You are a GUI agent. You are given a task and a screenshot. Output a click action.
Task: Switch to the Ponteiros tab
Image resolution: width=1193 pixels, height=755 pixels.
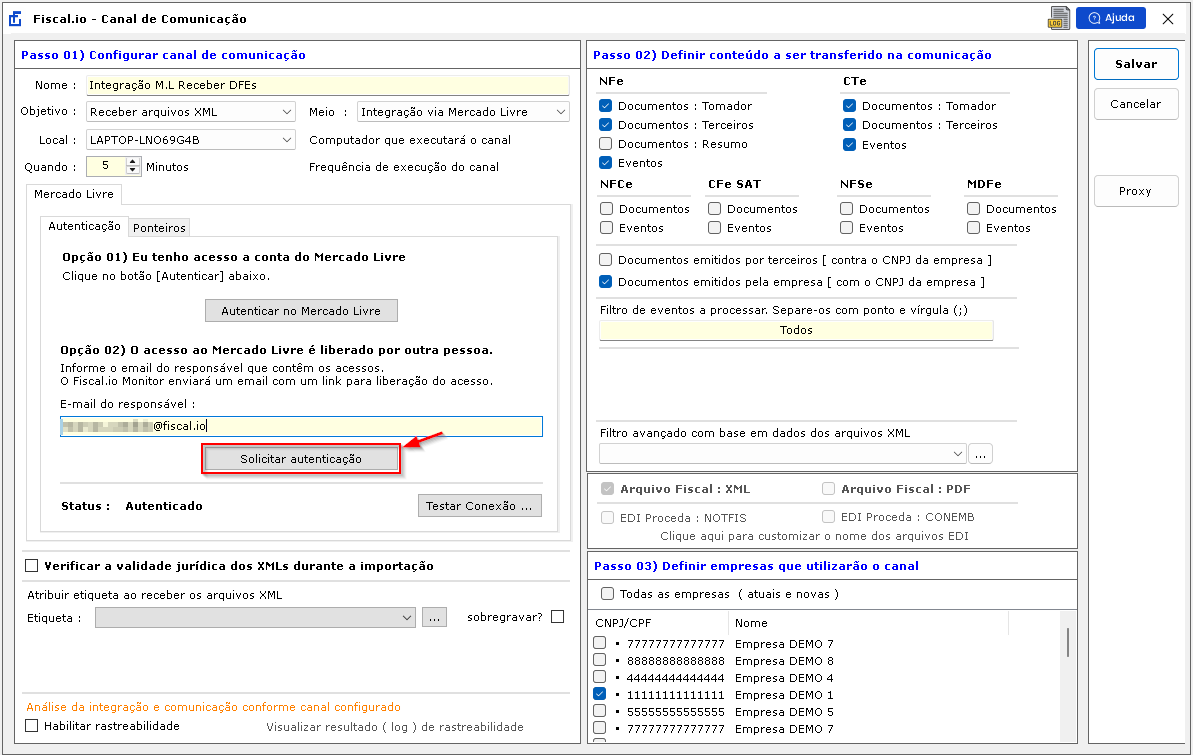tap(160, 228)
